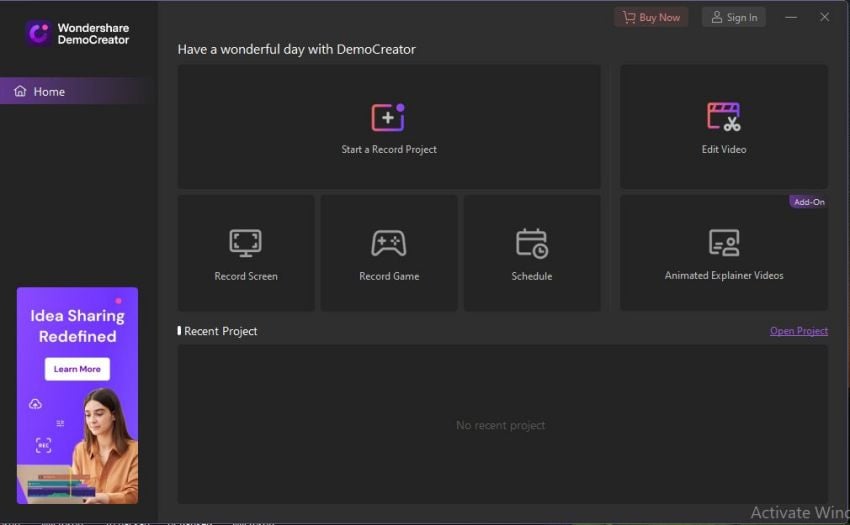This screenshot has height=525, width=850.
Task: Select the Record Screen monitor icon
Action: 246,243
